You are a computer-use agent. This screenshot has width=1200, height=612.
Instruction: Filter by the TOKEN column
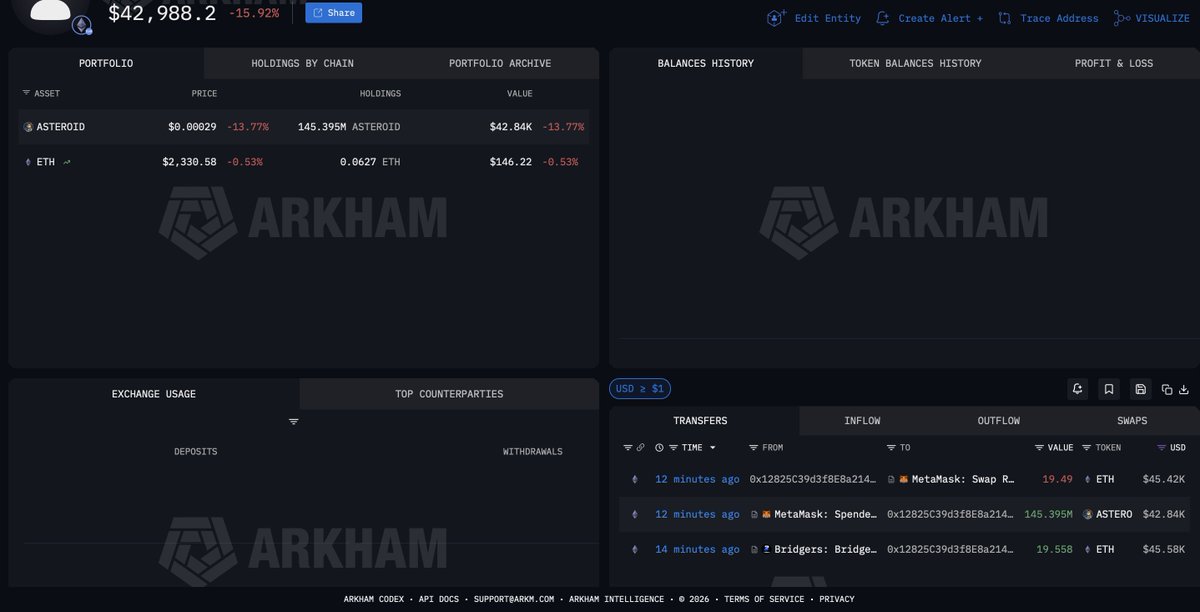tap(1087, 448)
